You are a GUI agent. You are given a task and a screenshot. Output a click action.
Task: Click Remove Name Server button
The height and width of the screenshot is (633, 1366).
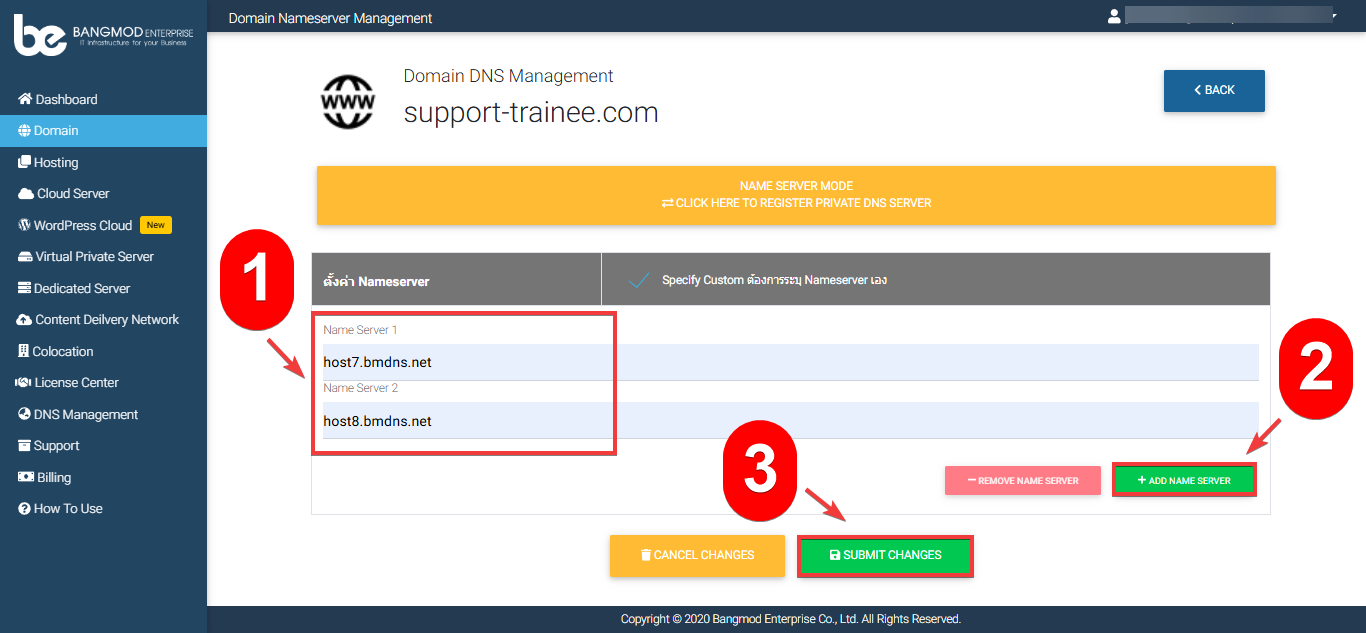click(x=1022, y=481)
